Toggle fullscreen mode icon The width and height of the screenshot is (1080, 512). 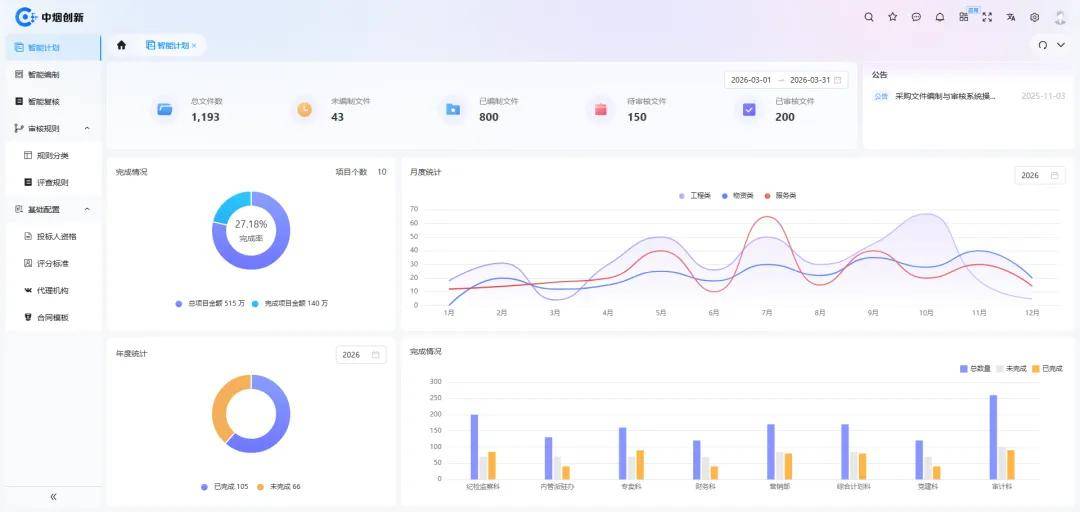[987, 17]
